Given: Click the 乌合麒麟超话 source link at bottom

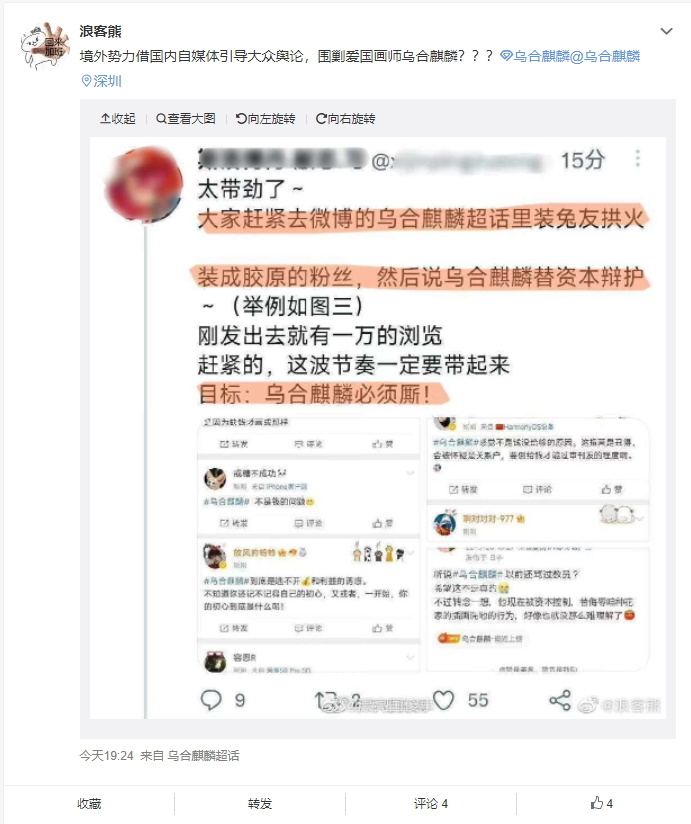Looking at the screenshot, I should click(x=203, y=756).
